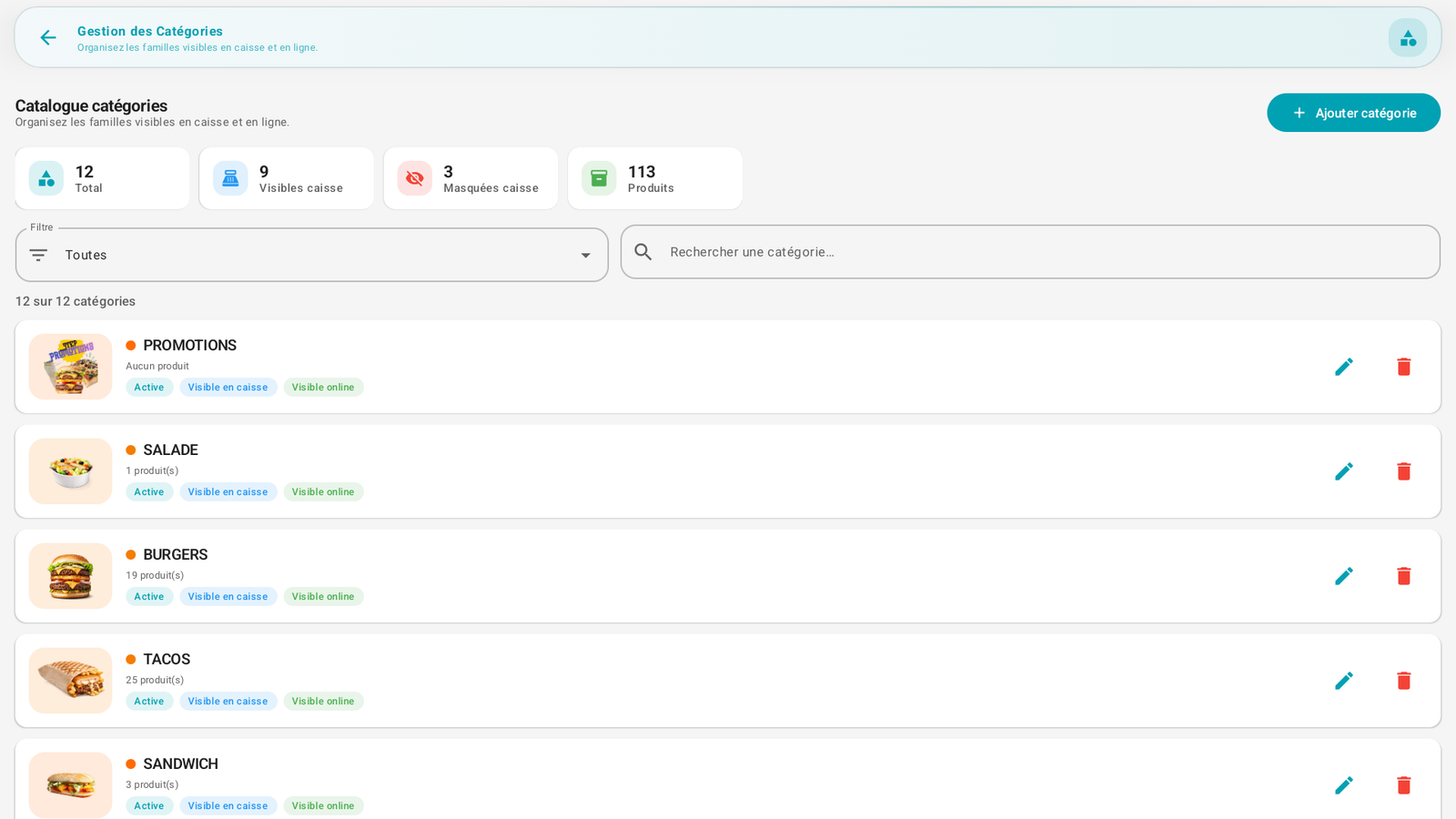Delete the SALADE category
This screenshot has height=819, width=1456.
tap(1404, 471)
